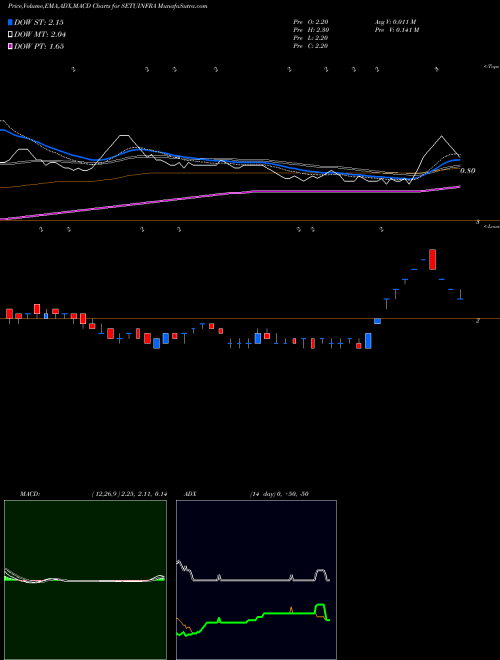Click the blue DOW ST legend swatch
This screenshot has width=500, height=660.
tap(10, 22)
